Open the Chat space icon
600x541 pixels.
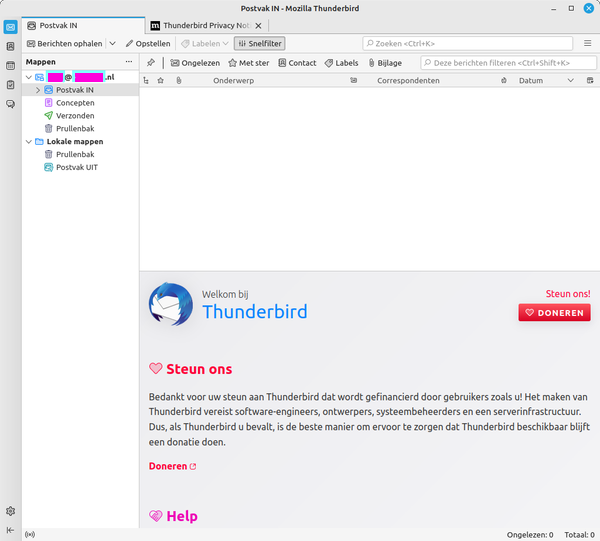10,103
